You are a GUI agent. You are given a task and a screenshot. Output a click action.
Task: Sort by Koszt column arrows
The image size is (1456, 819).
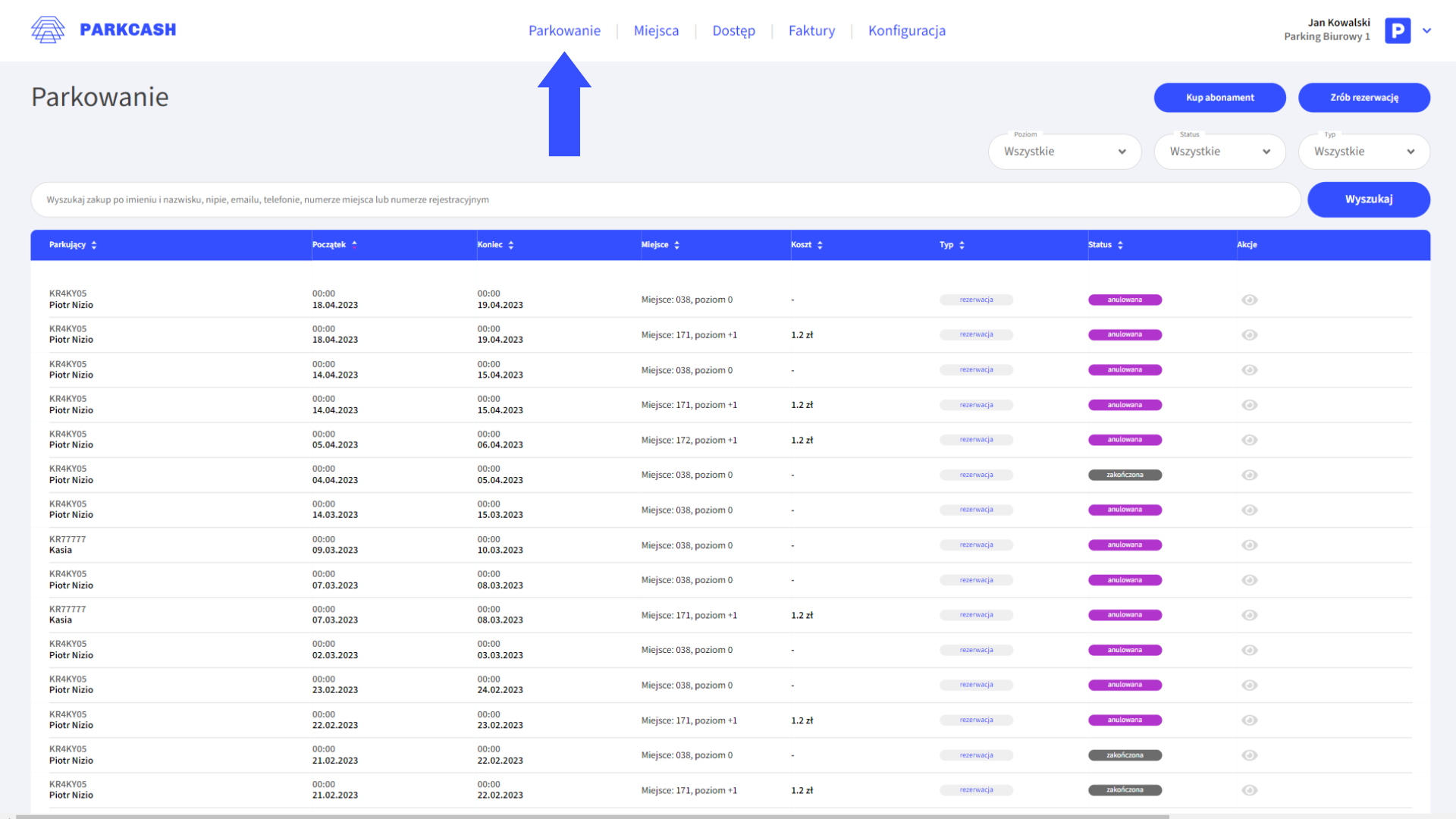(x=820, y=245)
